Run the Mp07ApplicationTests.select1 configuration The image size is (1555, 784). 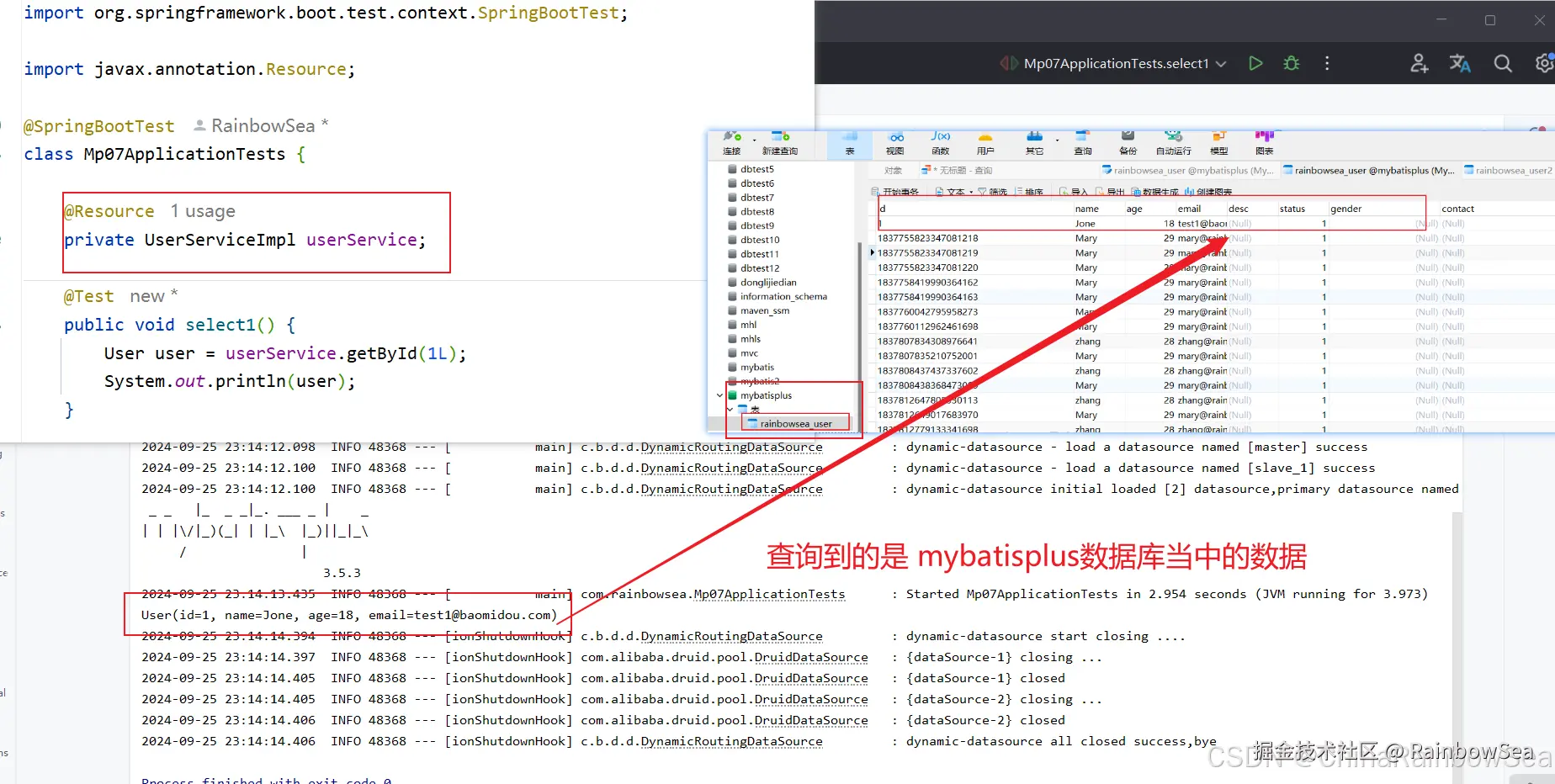point(1255,63)
